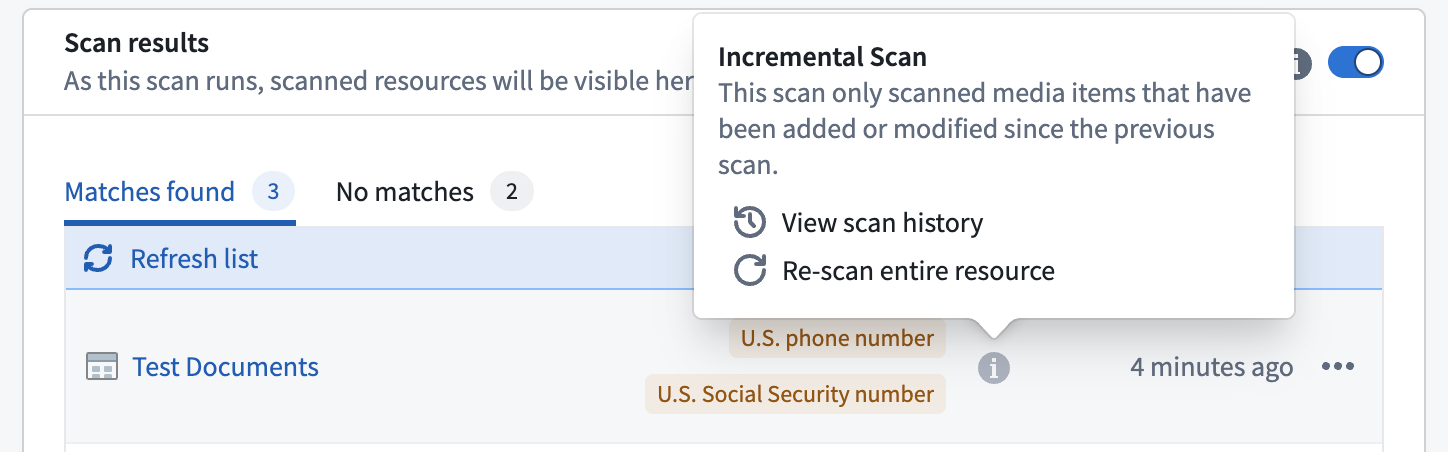Click the badge showing 3 matches

tap(273, 191)
